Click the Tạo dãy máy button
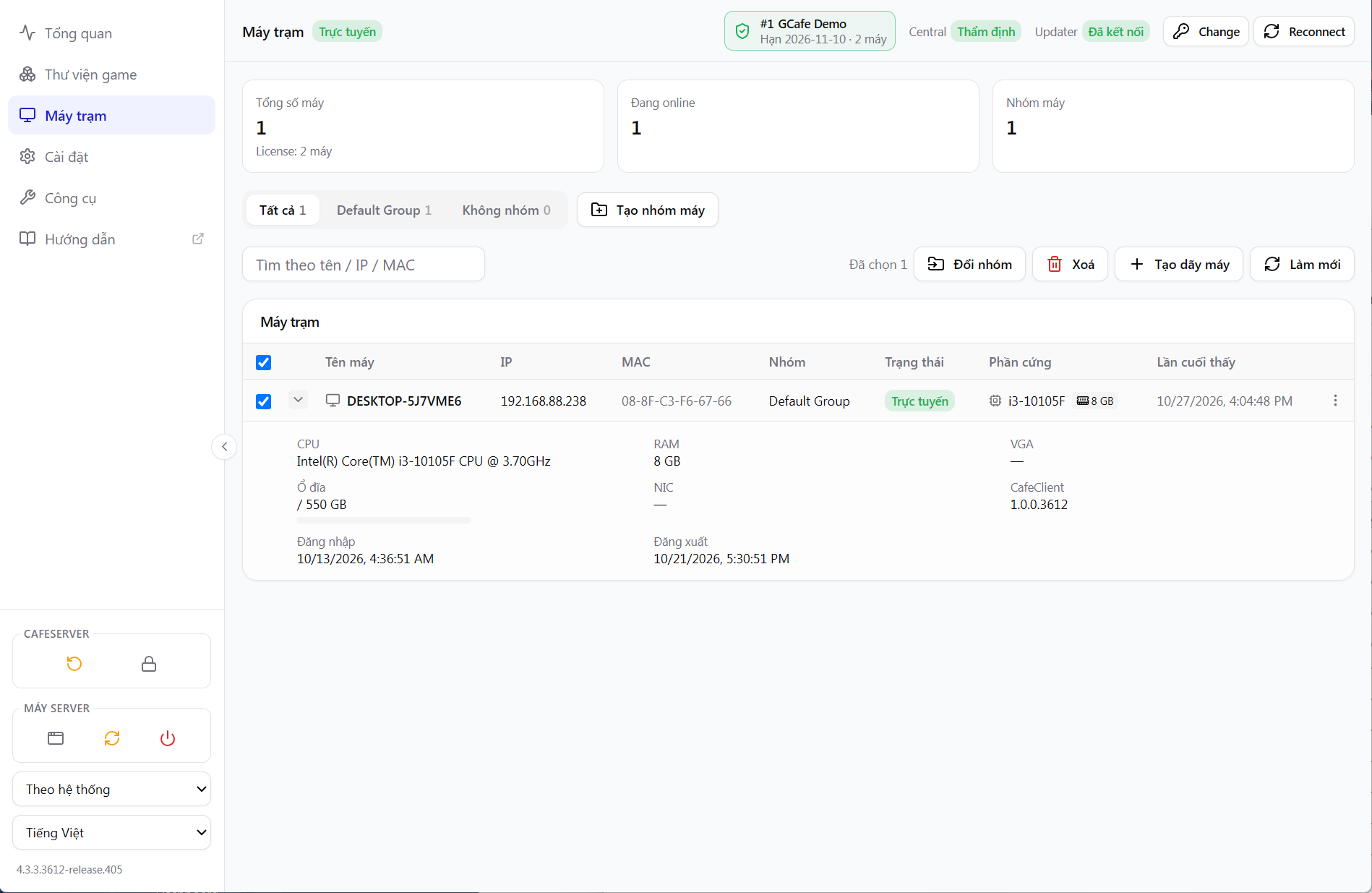 pos(1178,265)
